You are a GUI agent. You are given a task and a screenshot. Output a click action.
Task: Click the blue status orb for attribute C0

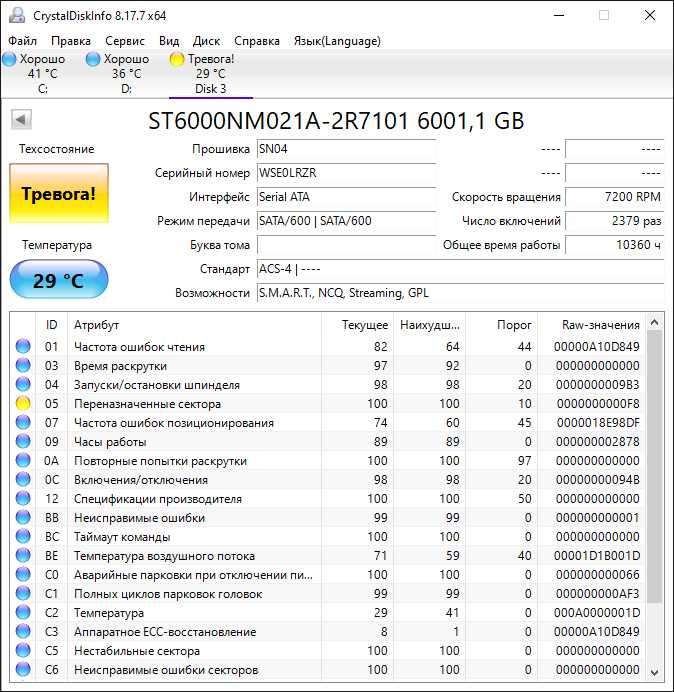click(x=23, y=574)
